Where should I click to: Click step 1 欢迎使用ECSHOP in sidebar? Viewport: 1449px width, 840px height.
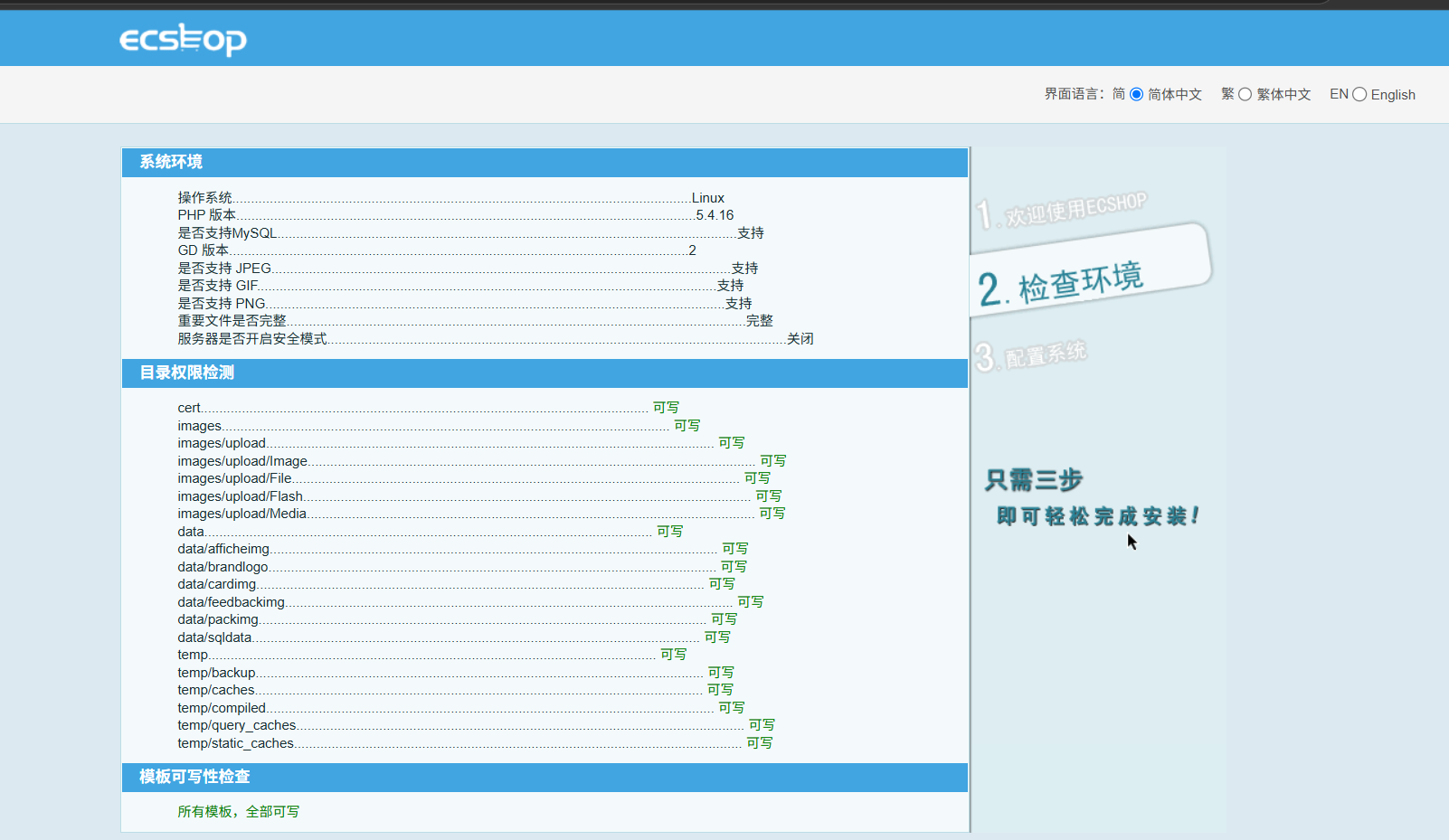pyautogui.click(x=1062, y=211)
